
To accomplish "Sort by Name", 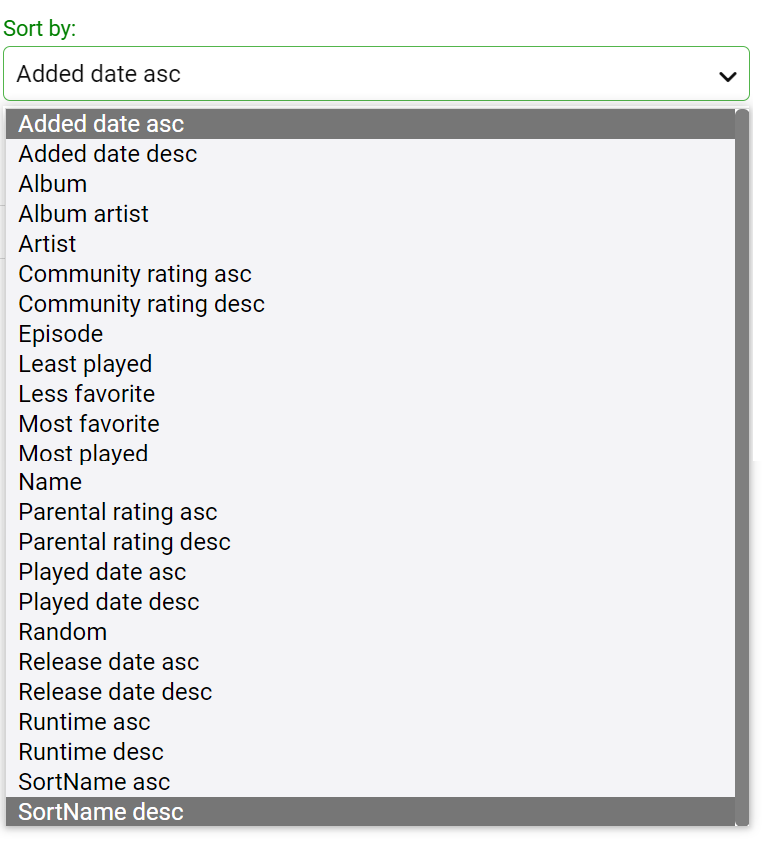I will (x=51, y=482).
